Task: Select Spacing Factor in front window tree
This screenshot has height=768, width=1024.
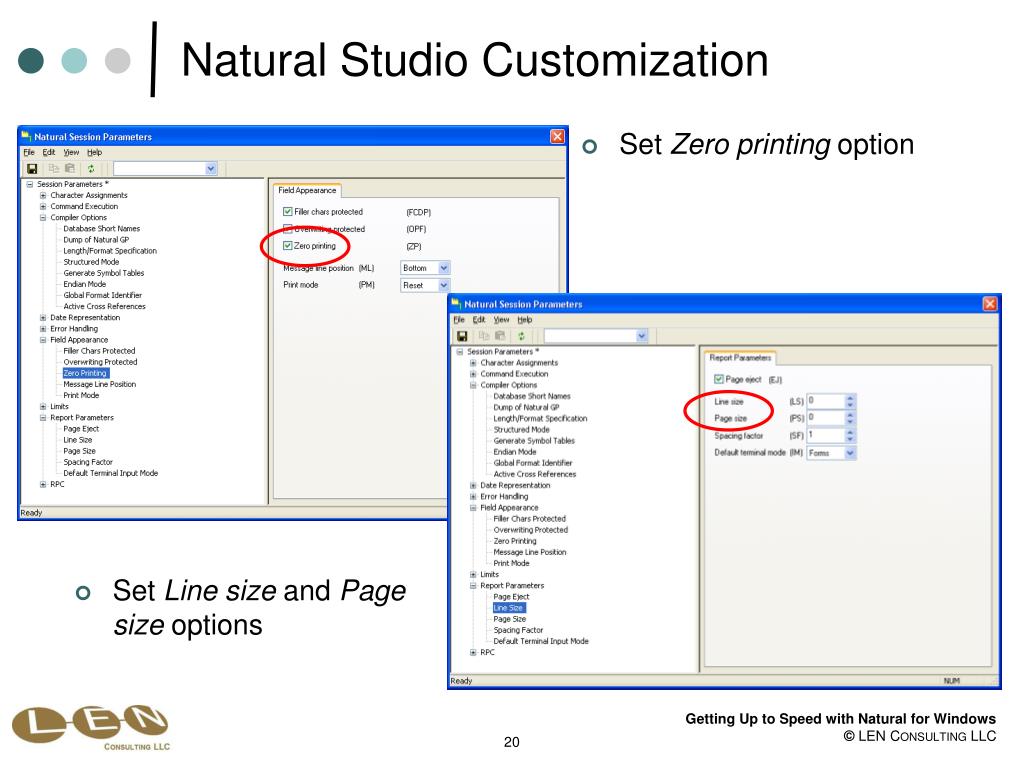Action: coord(518,630)
